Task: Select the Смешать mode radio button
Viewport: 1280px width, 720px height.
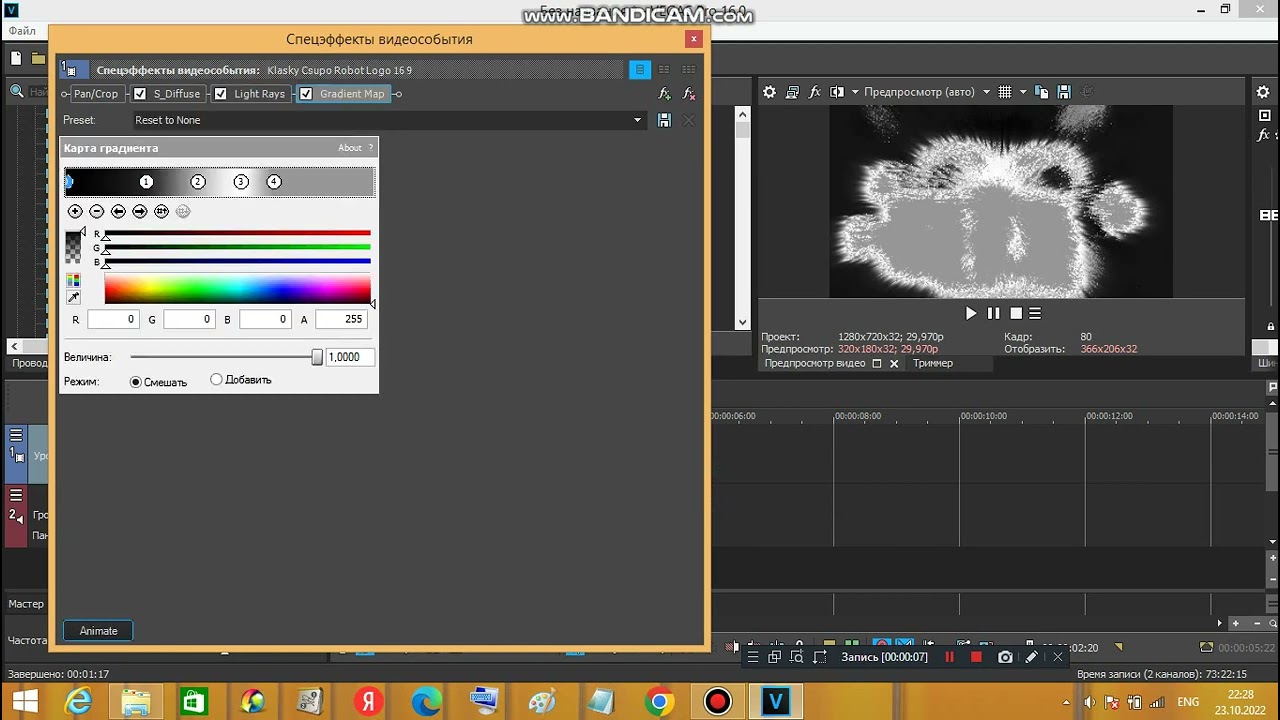Action: (136, 382)
